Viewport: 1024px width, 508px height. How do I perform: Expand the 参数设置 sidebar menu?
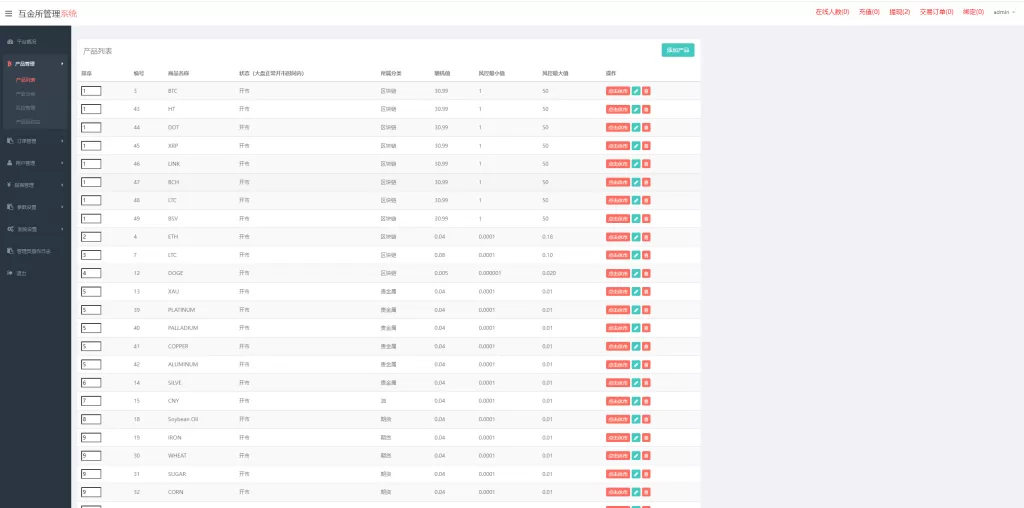pyautogui.click(x=35, y=207)
